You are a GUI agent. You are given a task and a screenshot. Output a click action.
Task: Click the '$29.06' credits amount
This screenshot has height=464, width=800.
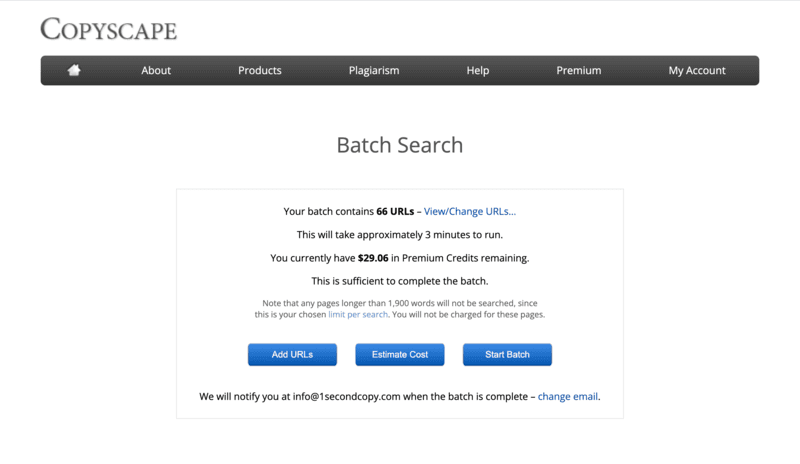tap(373, 258)
